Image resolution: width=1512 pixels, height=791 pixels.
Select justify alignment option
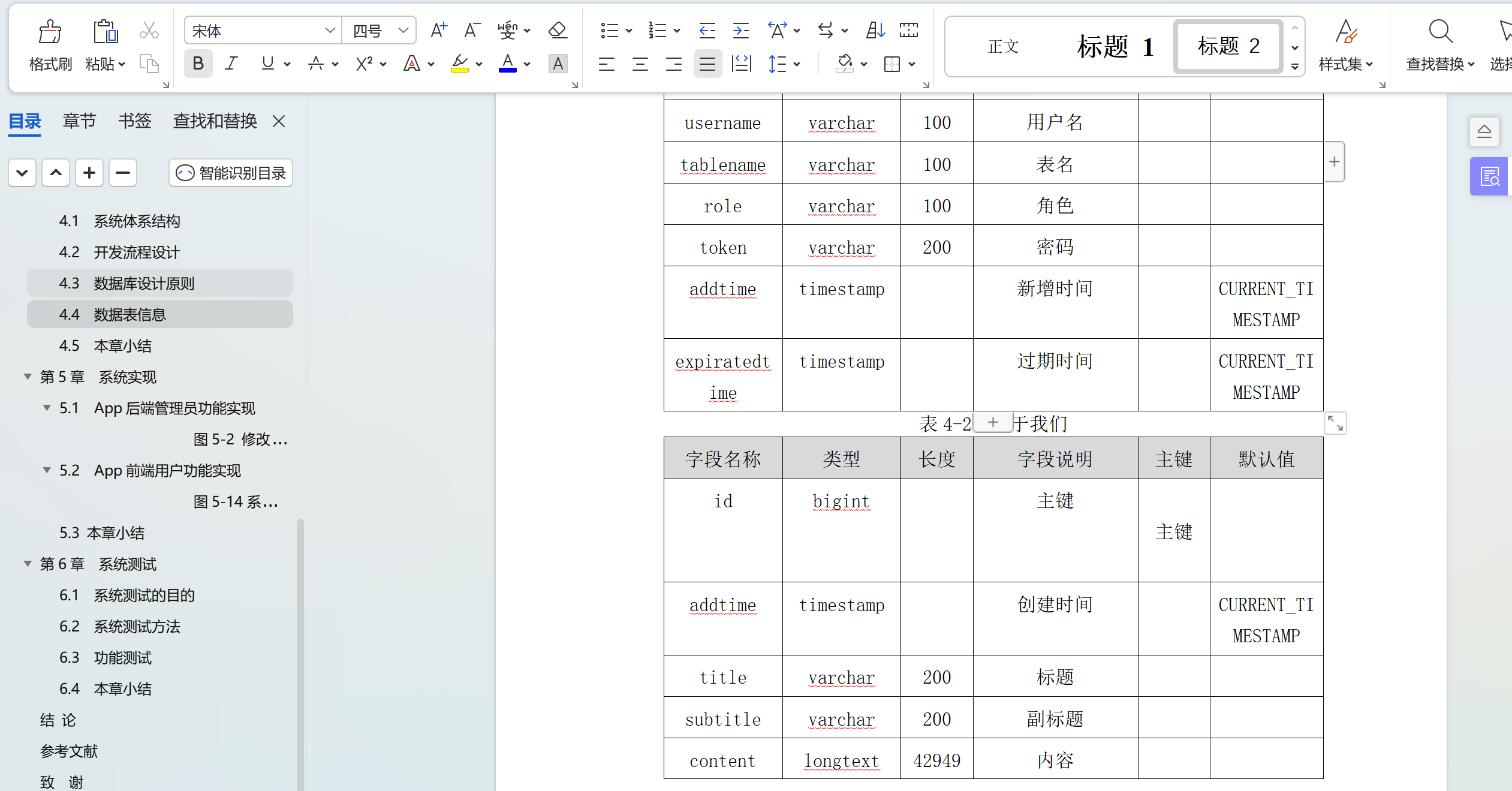click(707, 64)
